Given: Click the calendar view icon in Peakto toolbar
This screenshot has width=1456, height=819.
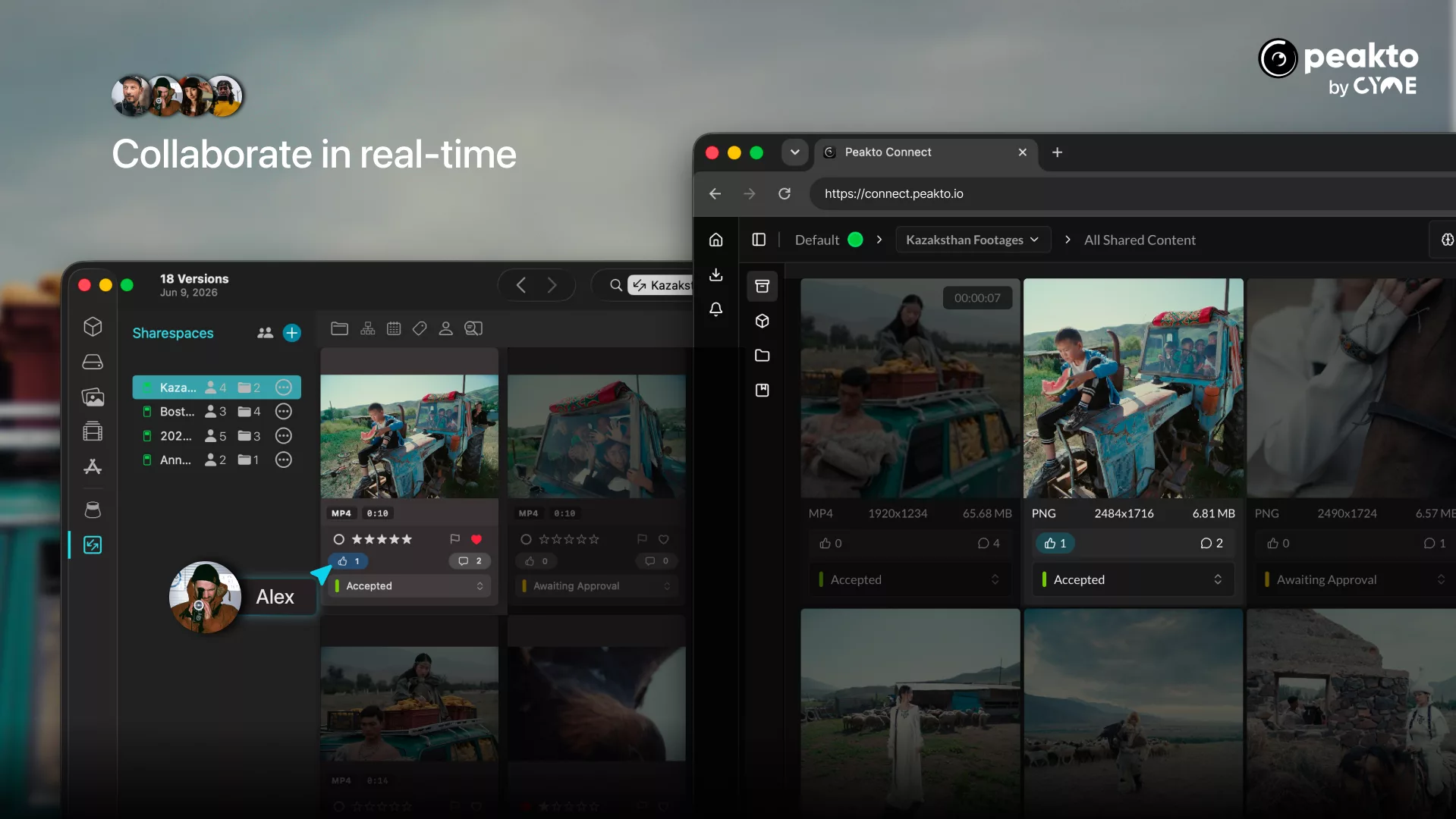Looking at the screenshot, I should pyautogui.click(x=394, y=328).
